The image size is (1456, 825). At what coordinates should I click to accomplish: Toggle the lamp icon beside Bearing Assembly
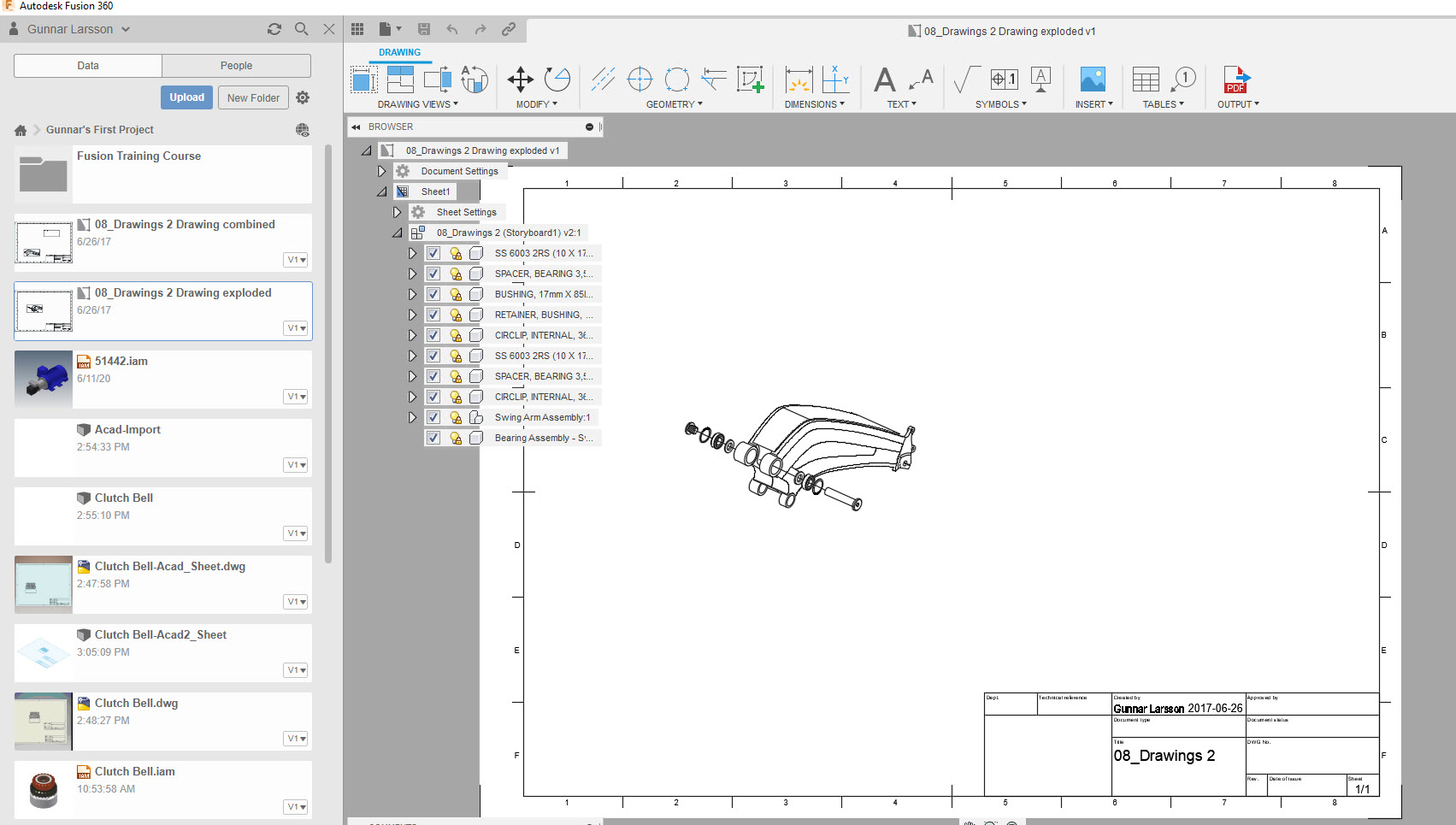(454, 438)
